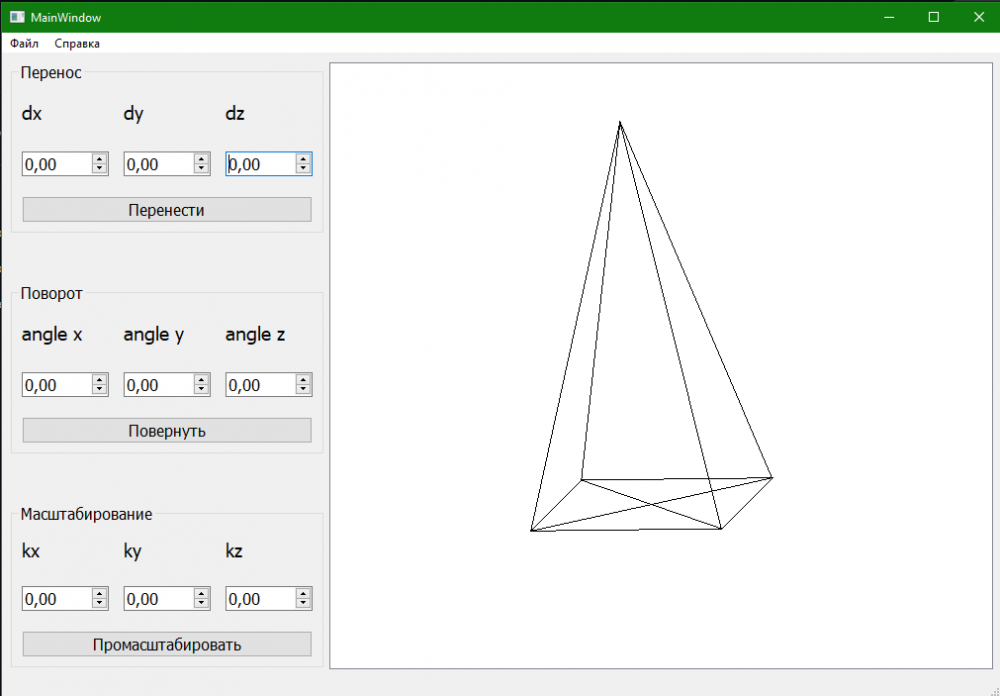Click the pyramid apex in the canvas
This screenshot has height=696, width=1000.
pyautogui.click(x=620, y=123)
